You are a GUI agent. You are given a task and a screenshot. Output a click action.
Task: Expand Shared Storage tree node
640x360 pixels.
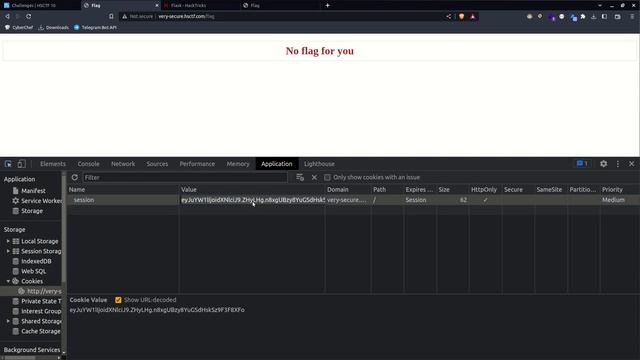click(8, 321)
